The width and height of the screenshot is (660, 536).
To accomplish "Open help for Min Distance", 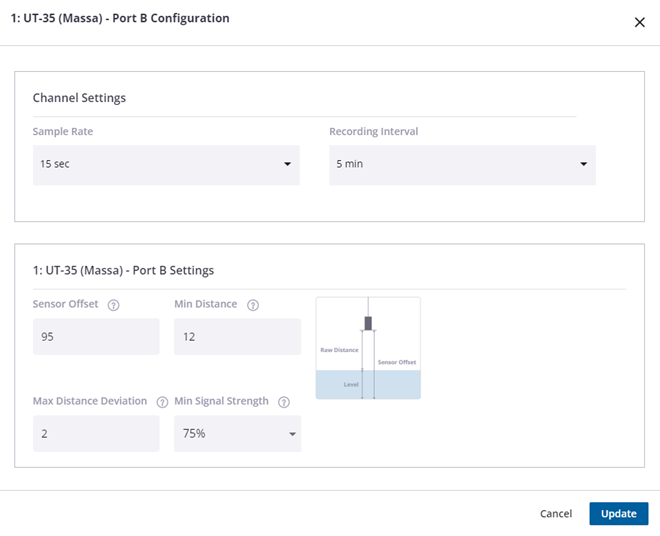I will tap(253, 305).
